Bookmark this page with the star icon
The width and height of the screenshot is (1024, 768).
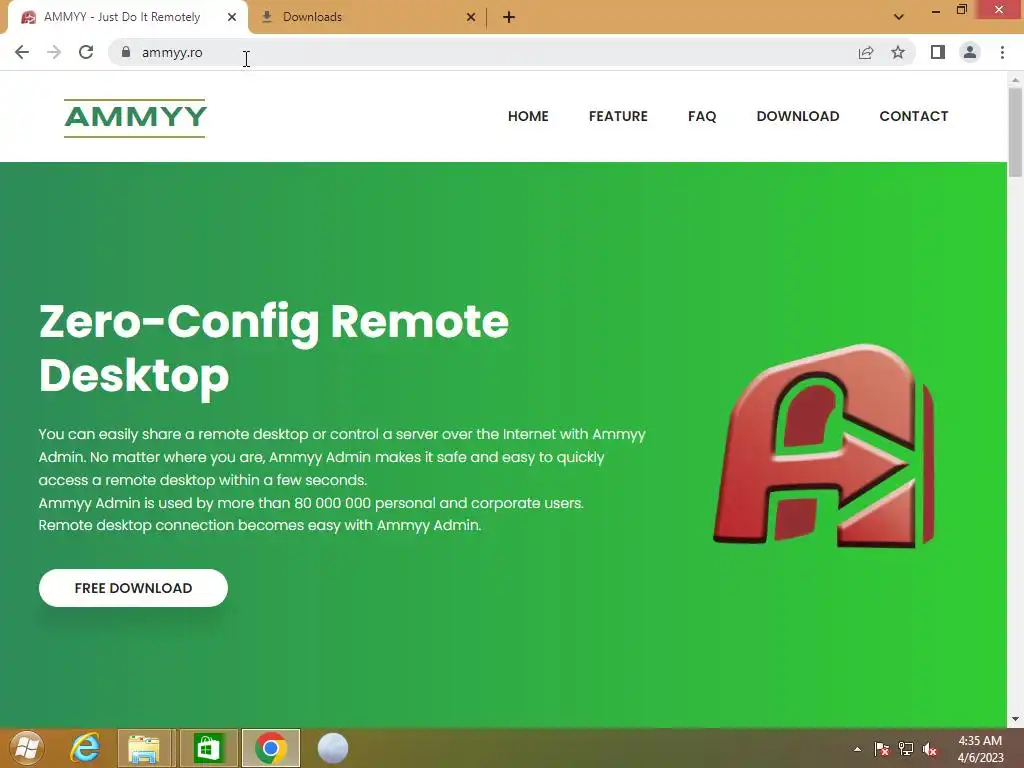[898, 52]
